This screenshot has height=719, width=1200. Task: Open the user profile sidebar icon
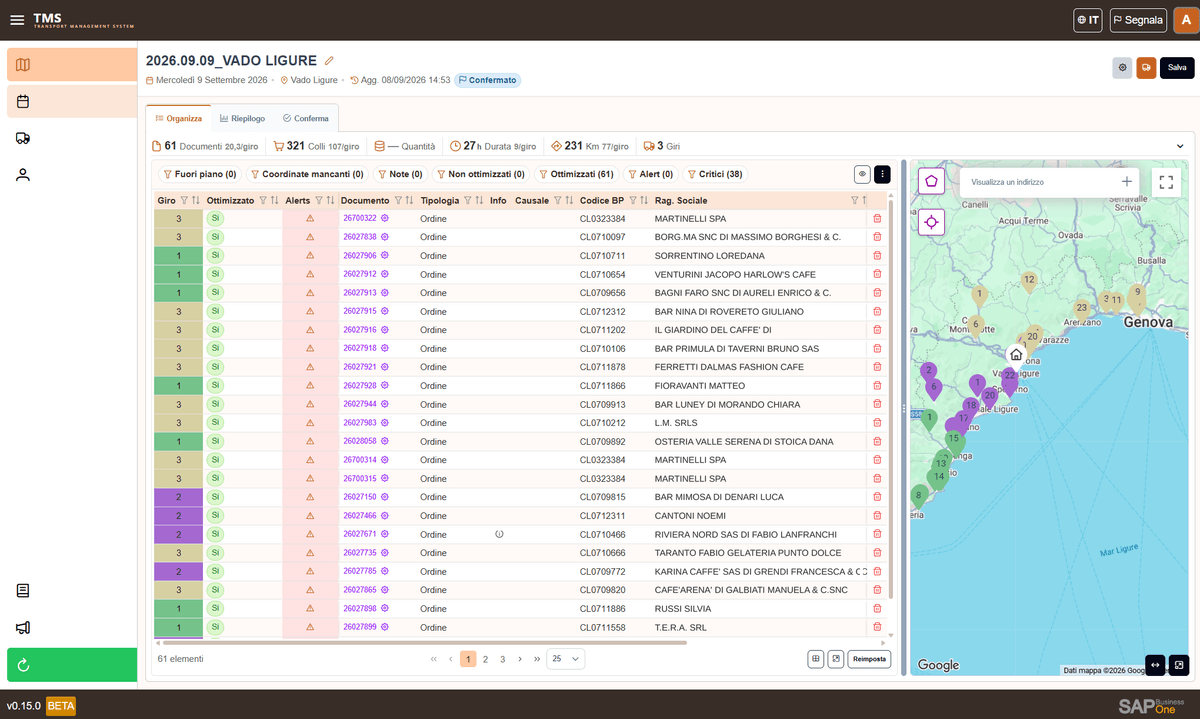pyautogui.click(x=23, y=175)
